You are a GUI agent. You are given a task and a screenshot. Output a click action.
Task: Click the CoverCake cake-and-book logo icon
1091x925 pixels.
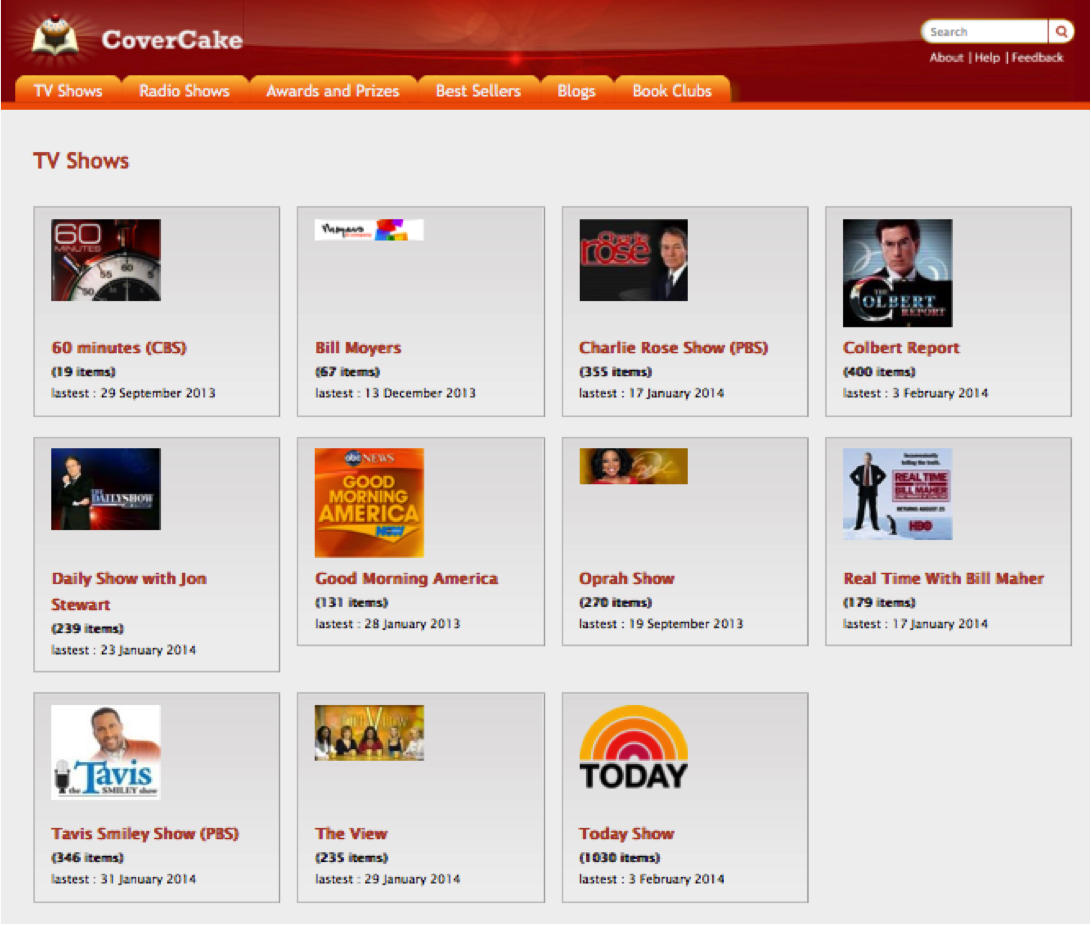55,36
